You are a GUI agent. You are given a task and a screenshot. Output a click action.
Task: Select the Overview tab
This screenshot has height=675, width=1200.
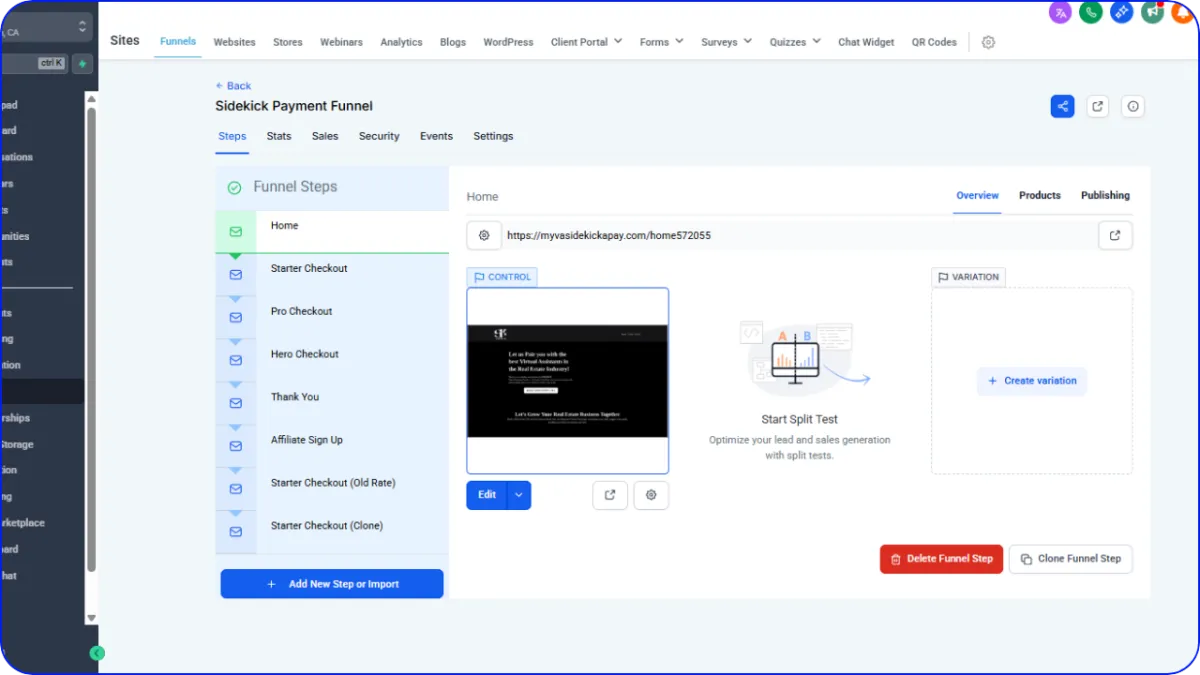click(x=977, y=195)
